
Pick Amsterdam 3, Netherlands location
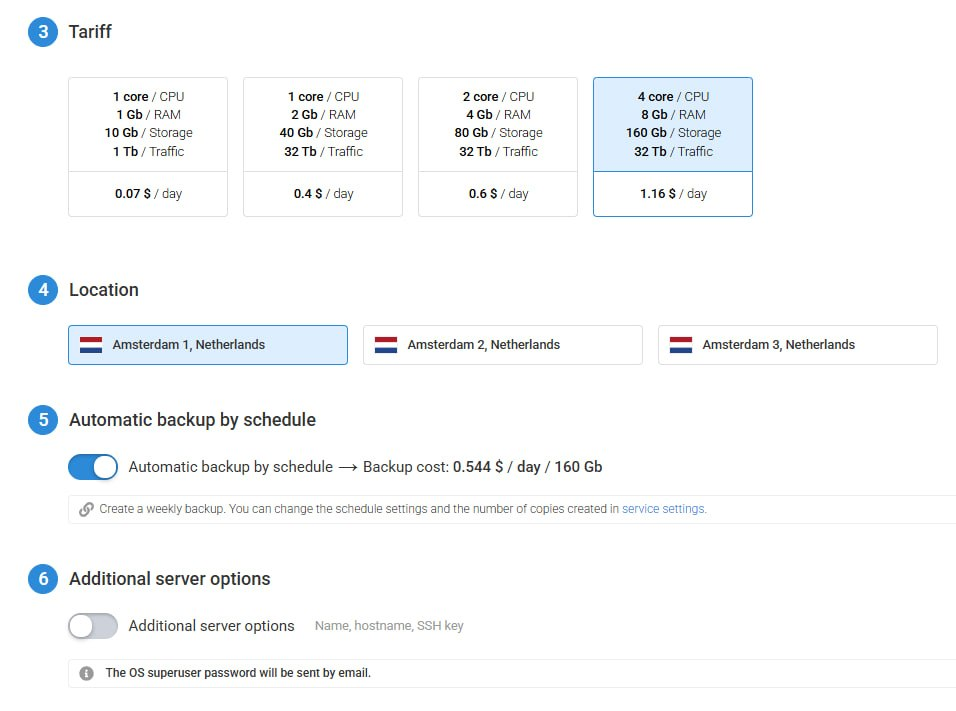[x=798, y=345]
